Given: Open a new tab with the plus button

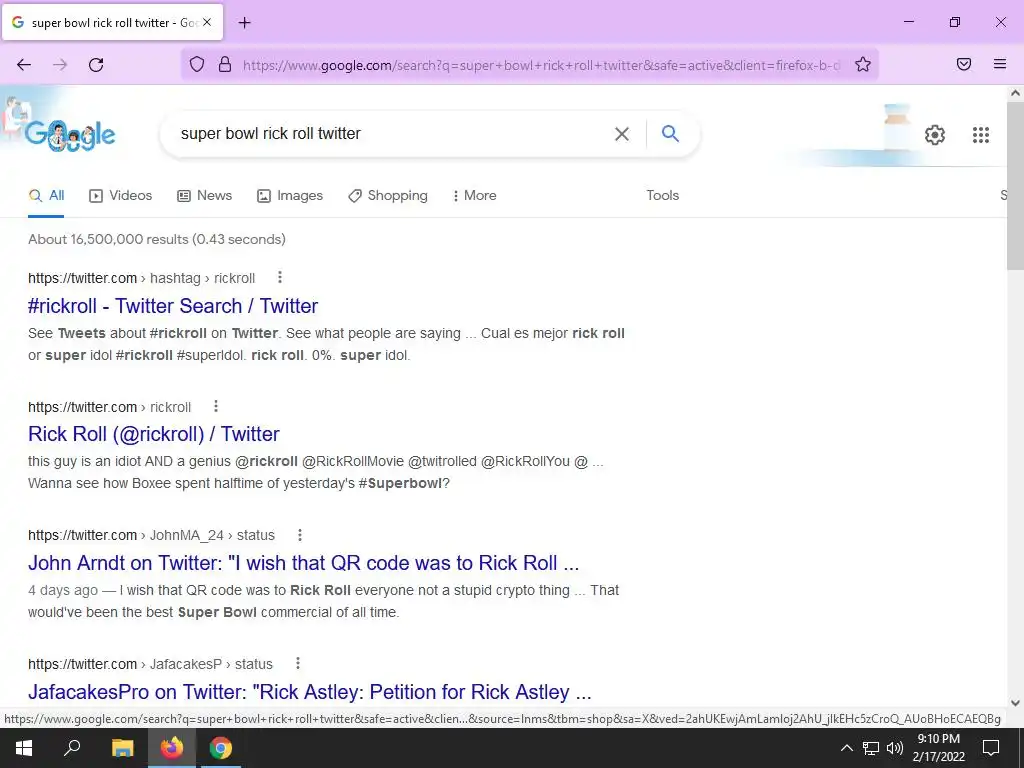Looking at the screenshot, I should point(244,23).
